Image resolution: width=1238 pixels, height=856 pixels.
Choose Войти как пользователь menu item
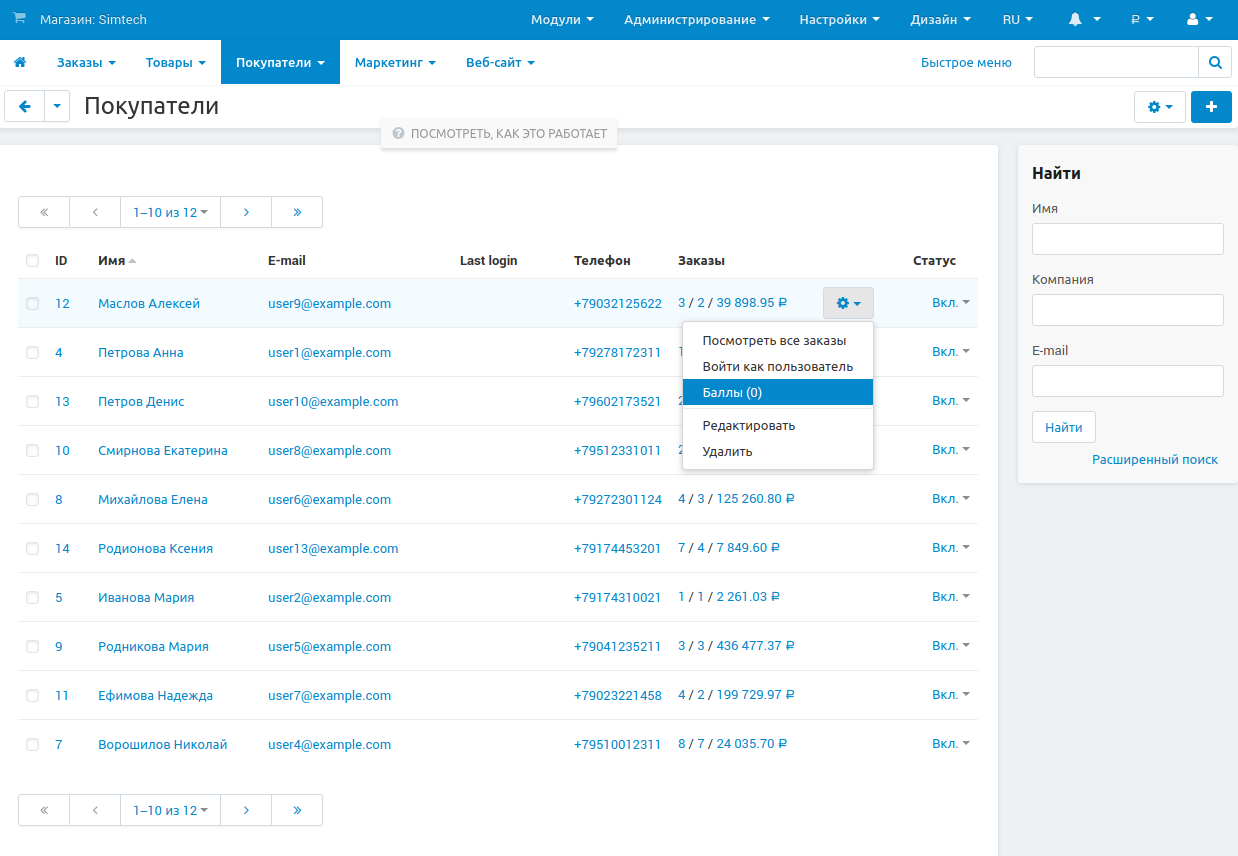click(x=777, y=367)
